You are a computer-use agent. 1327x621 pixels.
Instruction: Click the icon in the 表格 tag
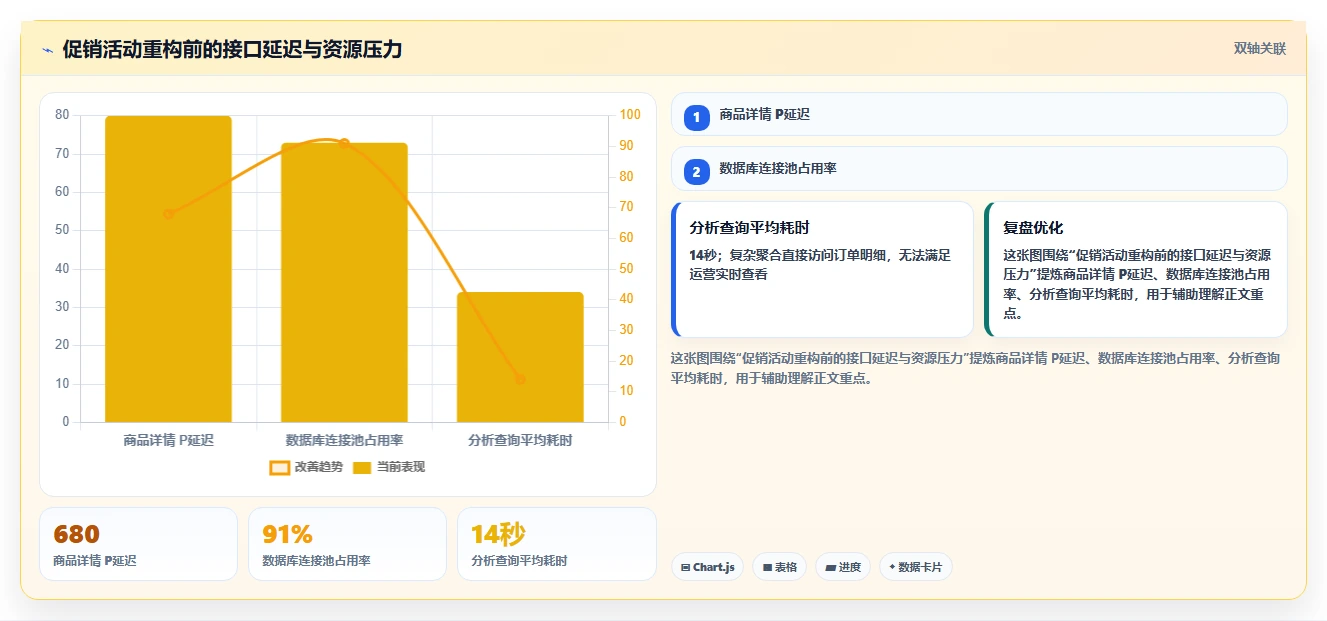(x=767, y=567)
